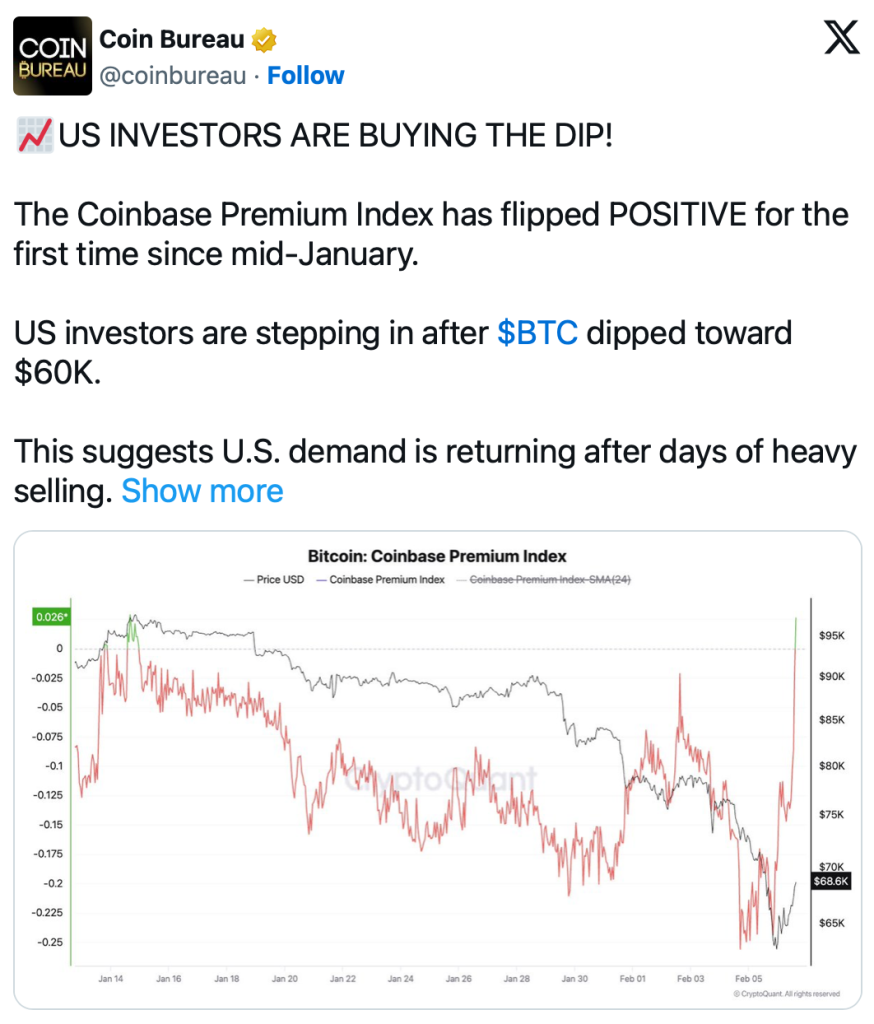Toggle the Price USD legend series
874x1024 pixels.
pos(276,580)
